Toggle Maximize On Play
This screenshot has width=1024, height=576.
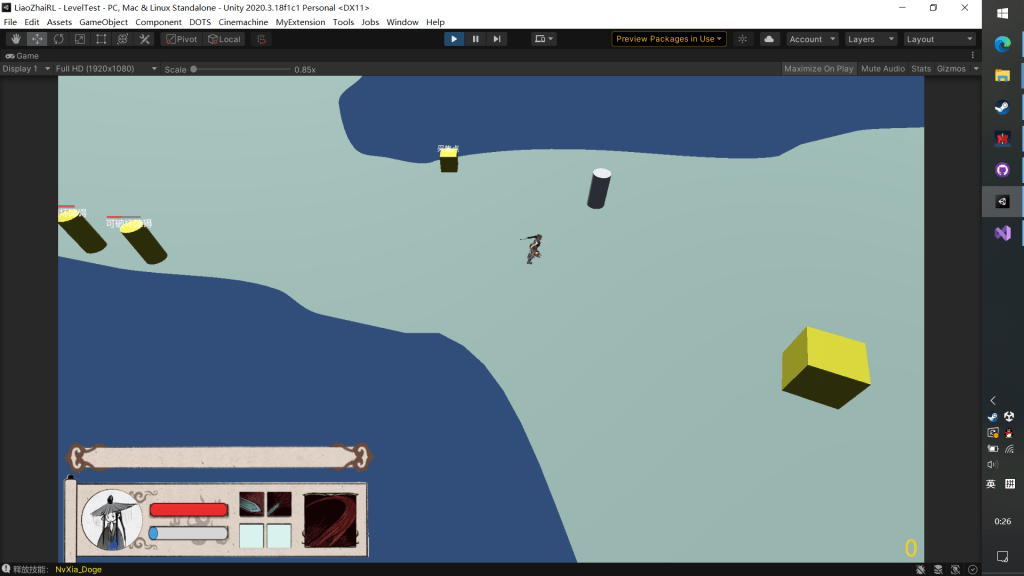(x=818, y=69)
